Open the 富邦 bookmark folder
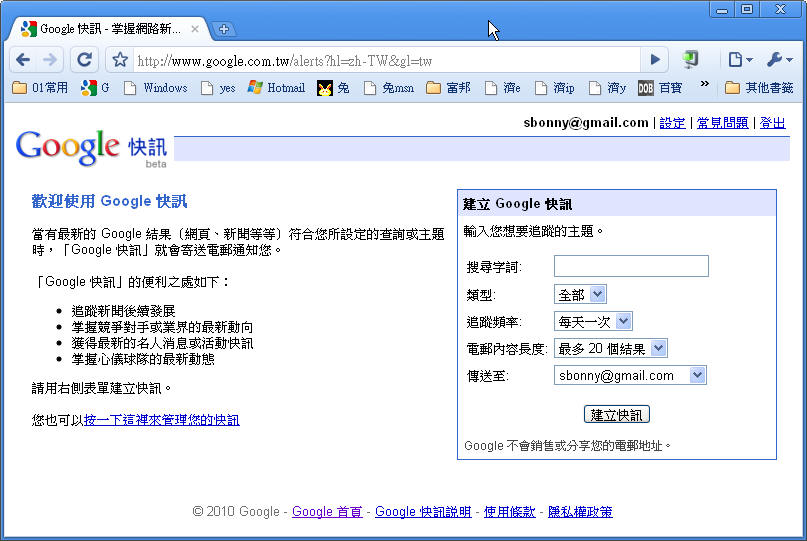 [448, 88]
